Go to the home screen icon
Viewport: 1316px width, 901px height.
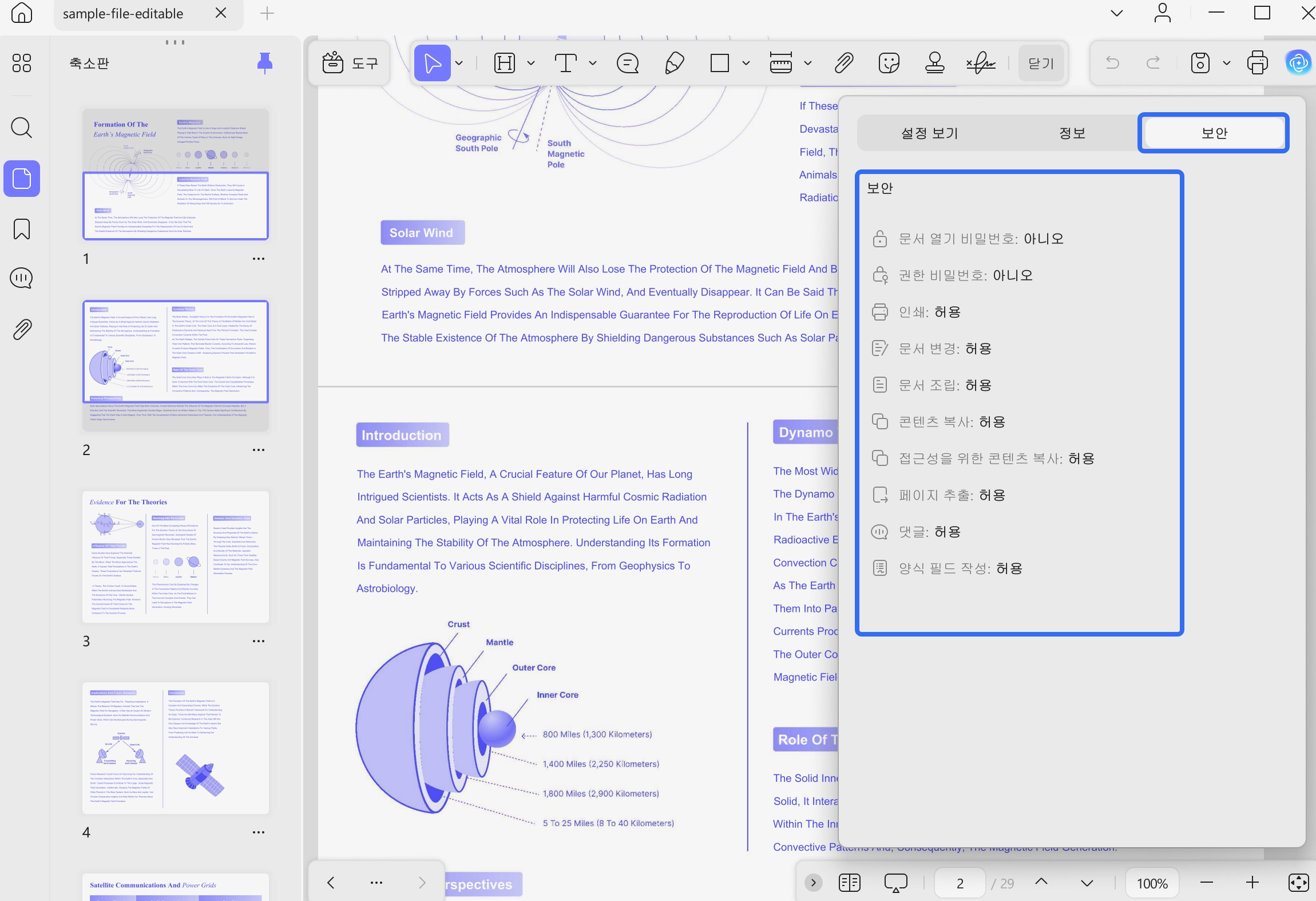22,13
